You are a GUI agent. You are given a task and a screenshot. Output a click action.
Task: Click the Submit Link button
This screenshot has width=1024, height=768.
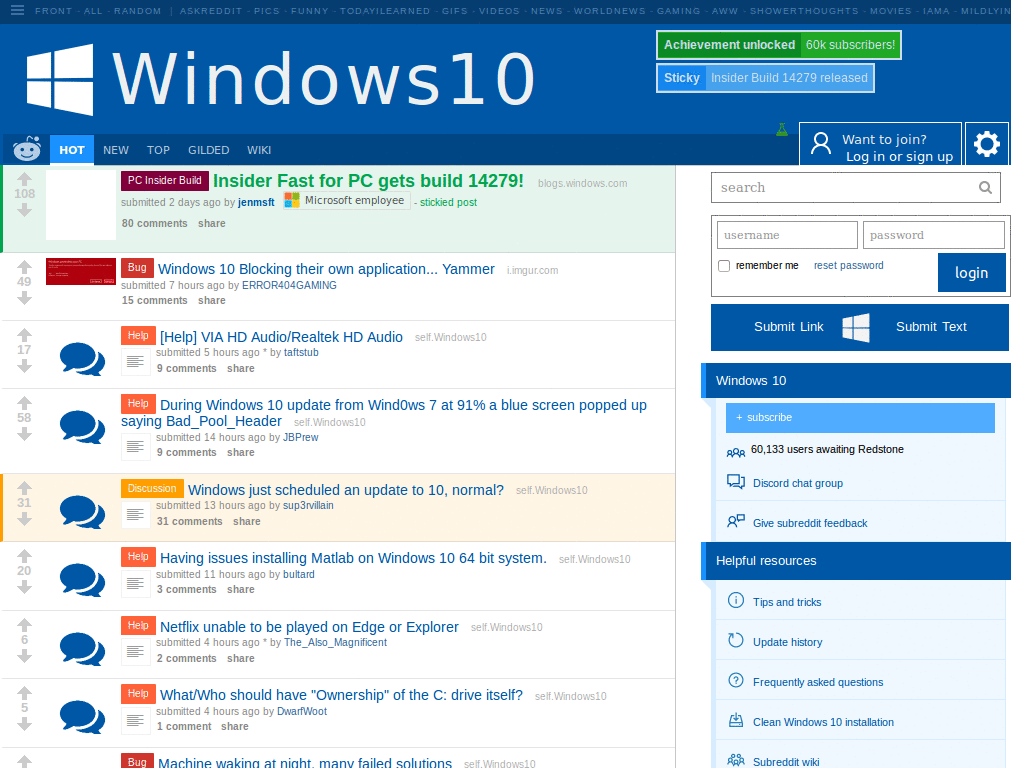tap(788, 327)
